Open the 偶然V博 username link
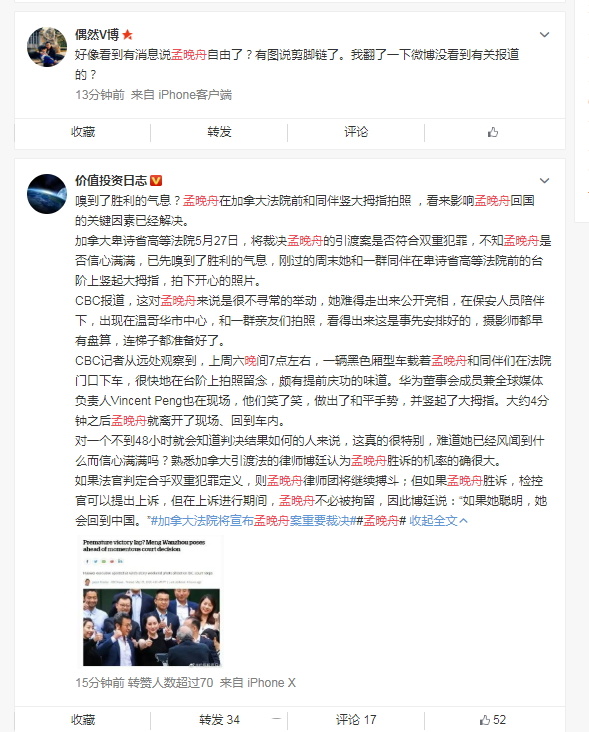The width and height of the screenshot is (589, 732). coord(97,35)
